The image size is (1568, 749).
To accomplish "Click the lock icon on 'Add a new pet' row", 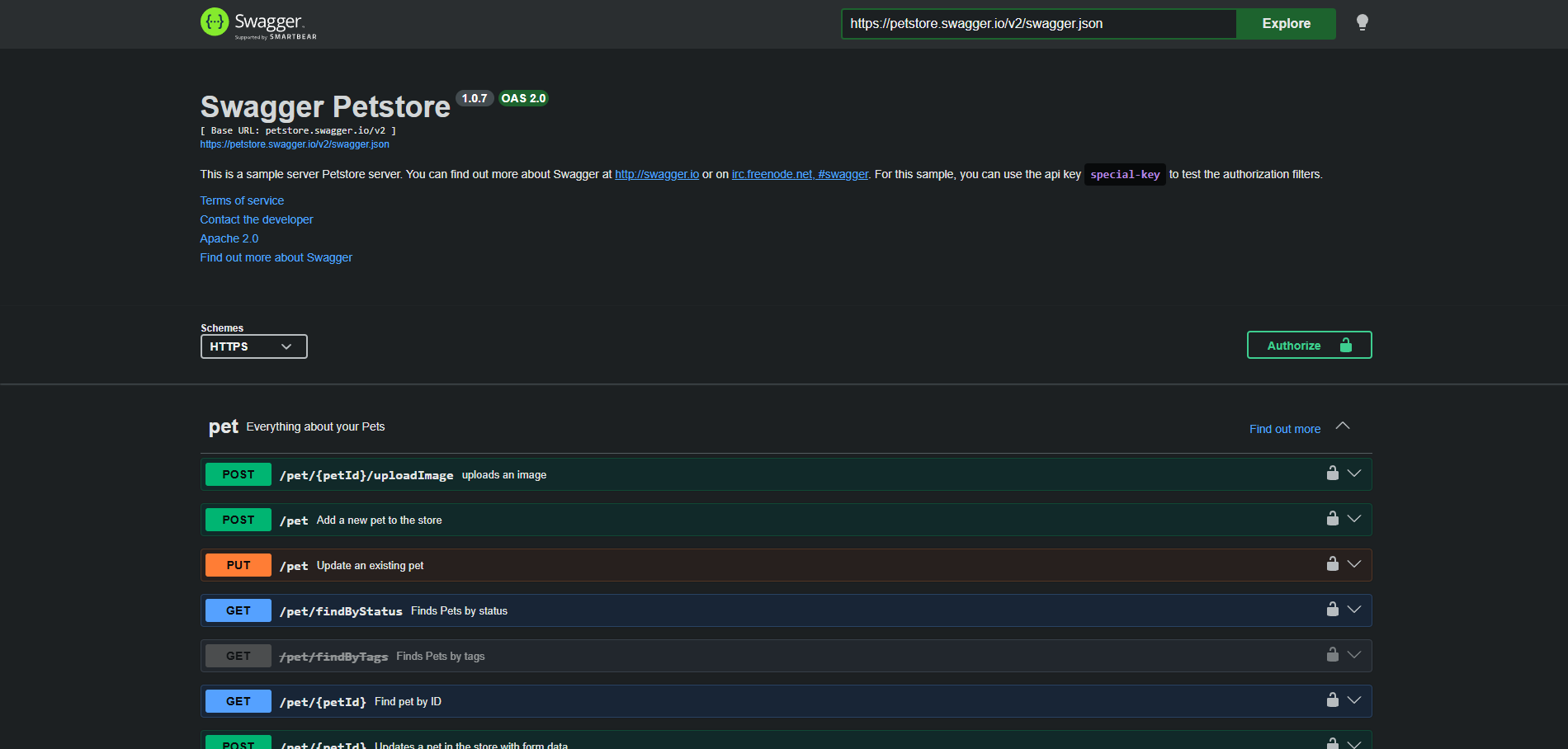I will [1332, 518].
